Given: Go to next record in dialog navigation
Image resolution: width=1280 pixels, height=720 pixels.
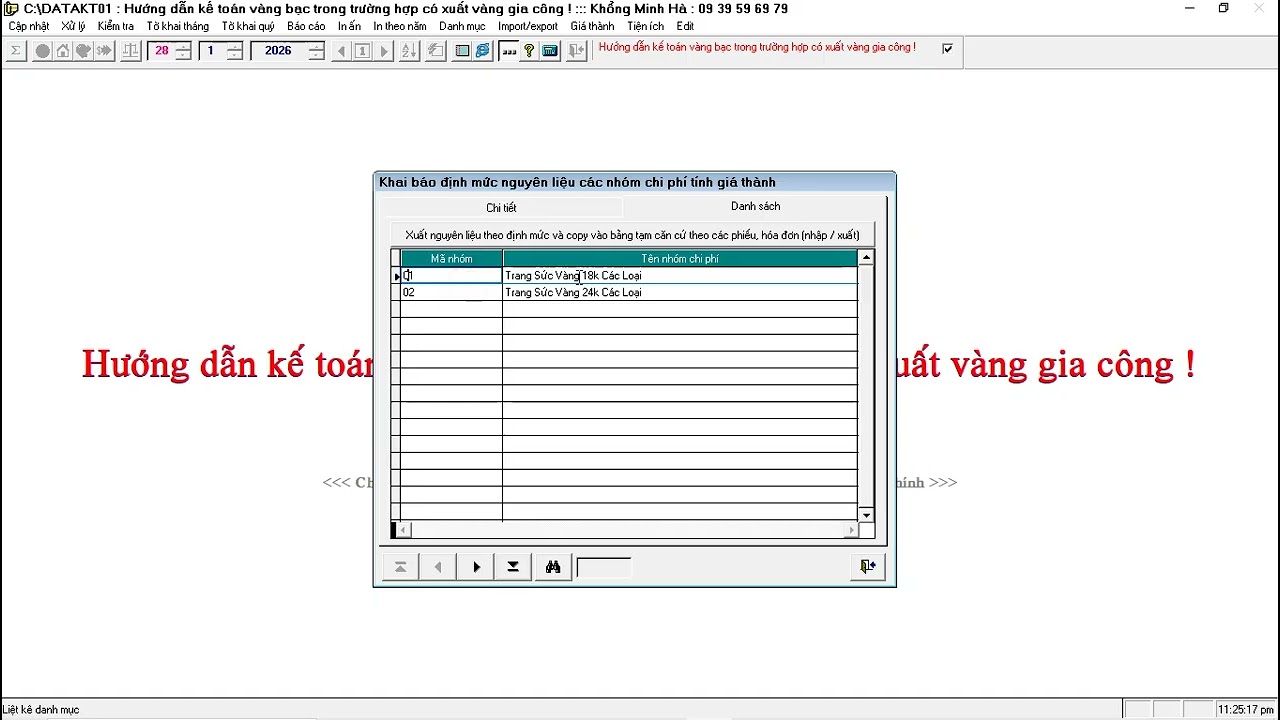Looking at the screenshot, I should pos(476,567).
